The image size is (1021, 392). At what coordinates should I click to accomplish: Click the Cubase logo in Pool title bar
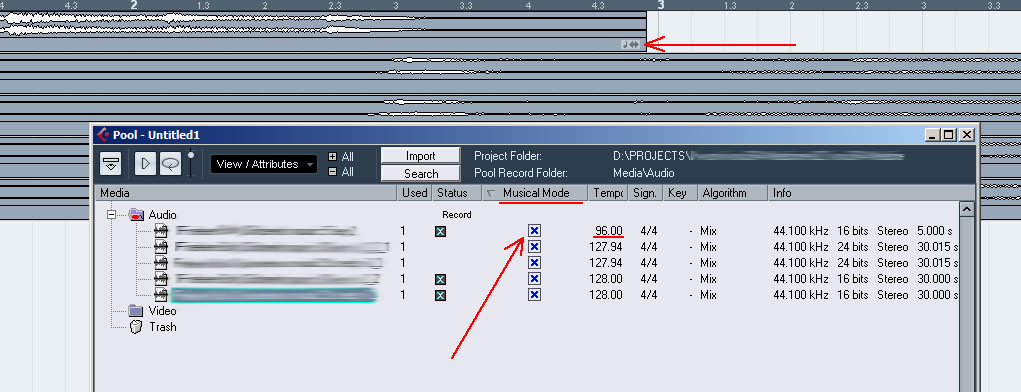103,135
